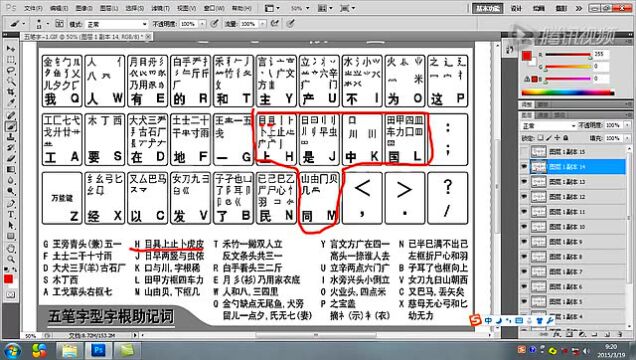
Task: Open brush opacity 不透明度 slider arrow
Action: coord(202,24)
